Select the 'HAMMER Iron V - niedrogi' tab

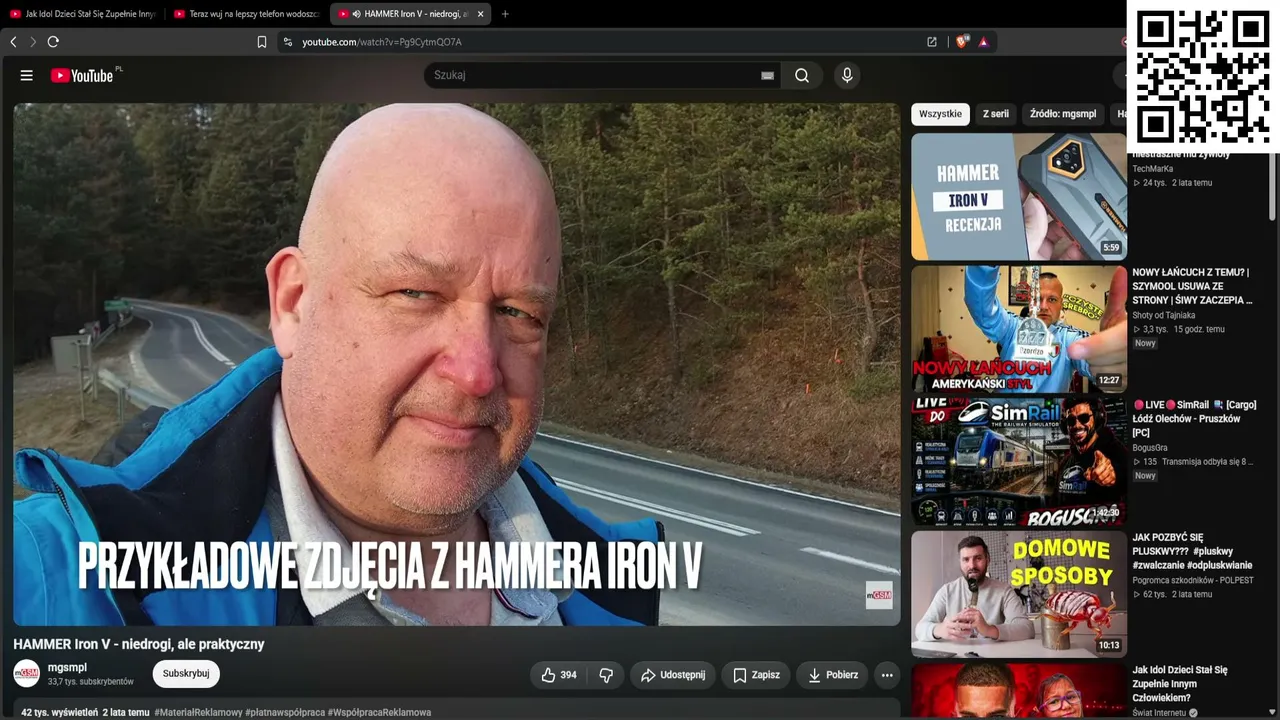[410, 14]
